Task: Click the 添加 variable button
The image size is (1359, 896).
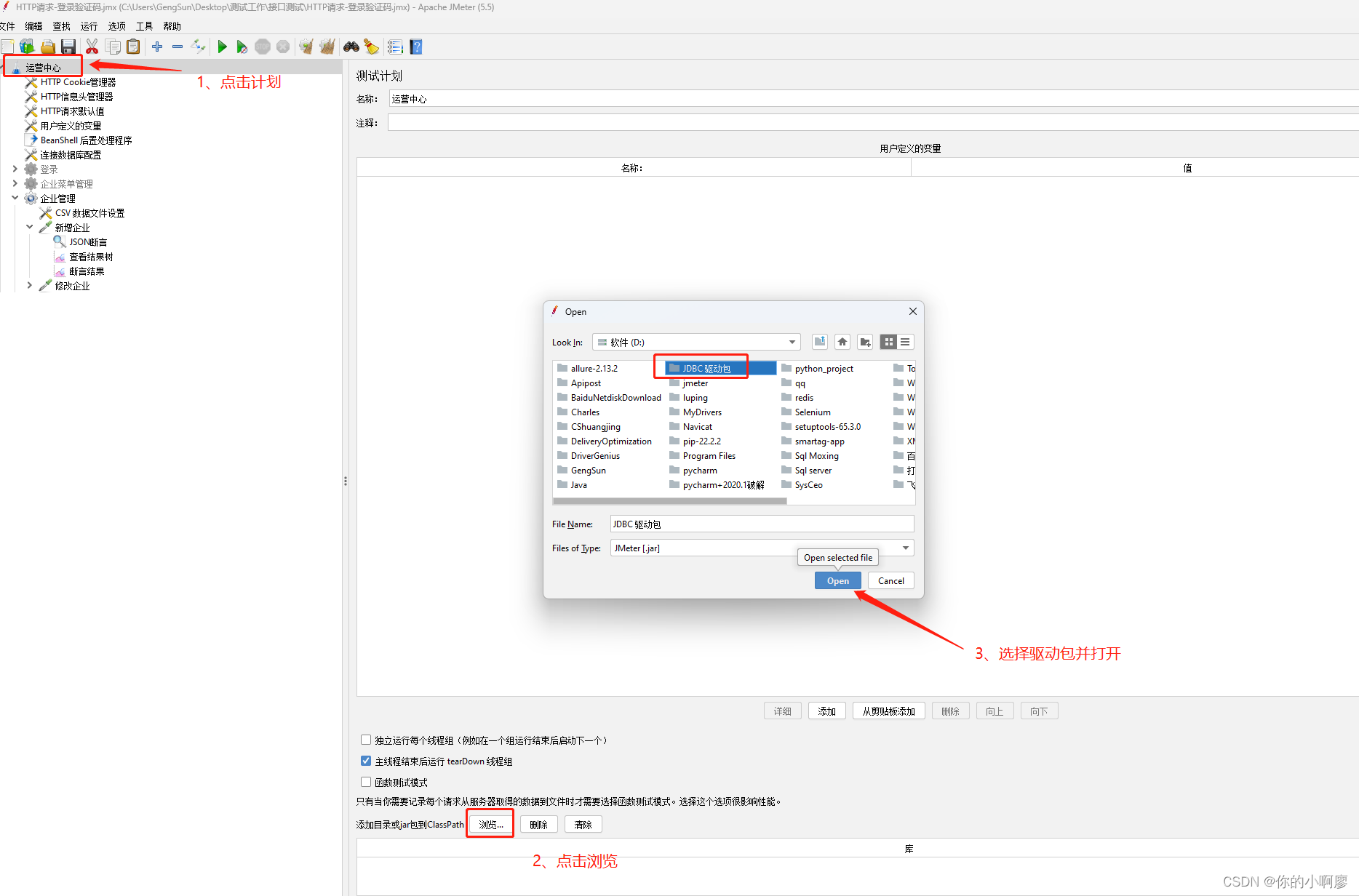Action: (x=826, y=711)
